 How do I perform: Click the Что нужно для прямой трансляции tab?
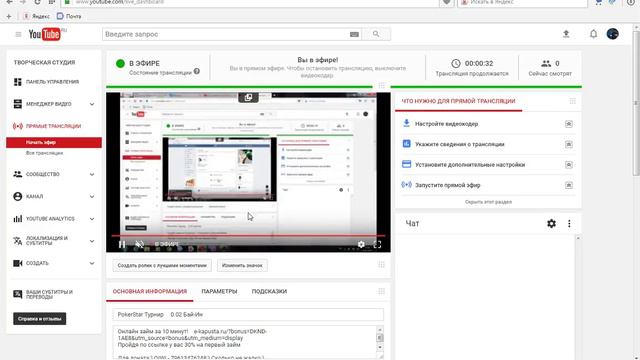[x=458, y=101]
